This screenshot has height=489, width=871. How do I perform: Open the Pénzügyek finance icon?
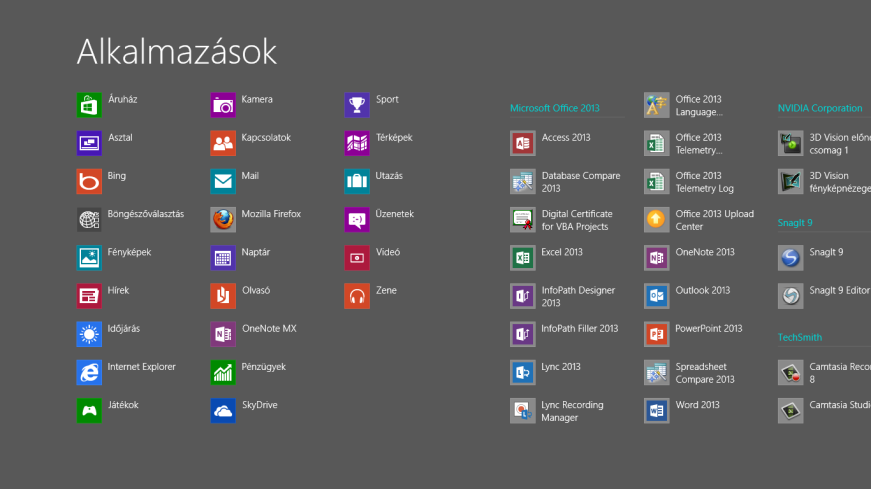[x=223, y=372]
